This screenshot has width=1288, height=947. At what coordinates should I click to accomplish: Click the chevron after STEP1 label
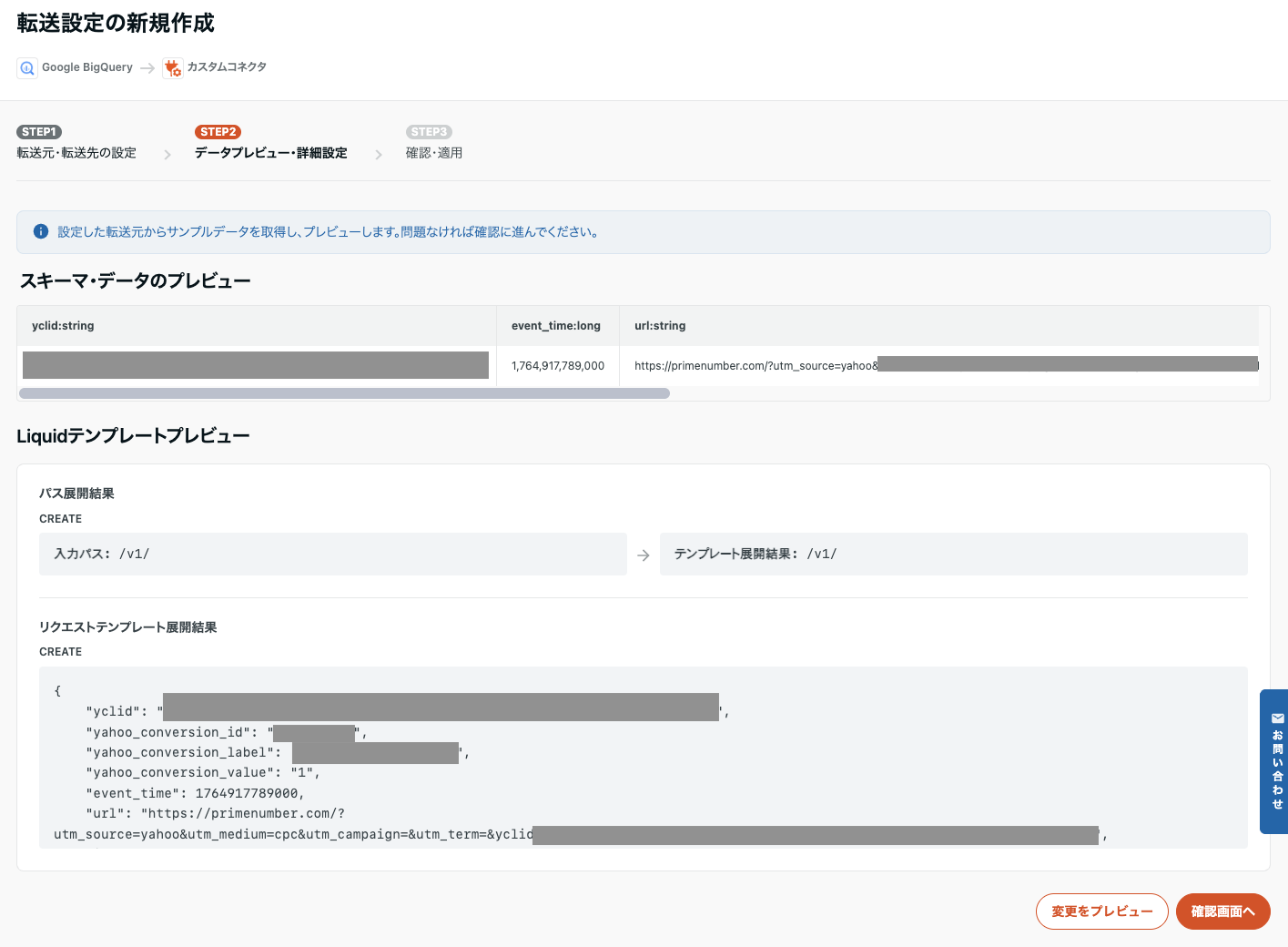pos(167,155)
